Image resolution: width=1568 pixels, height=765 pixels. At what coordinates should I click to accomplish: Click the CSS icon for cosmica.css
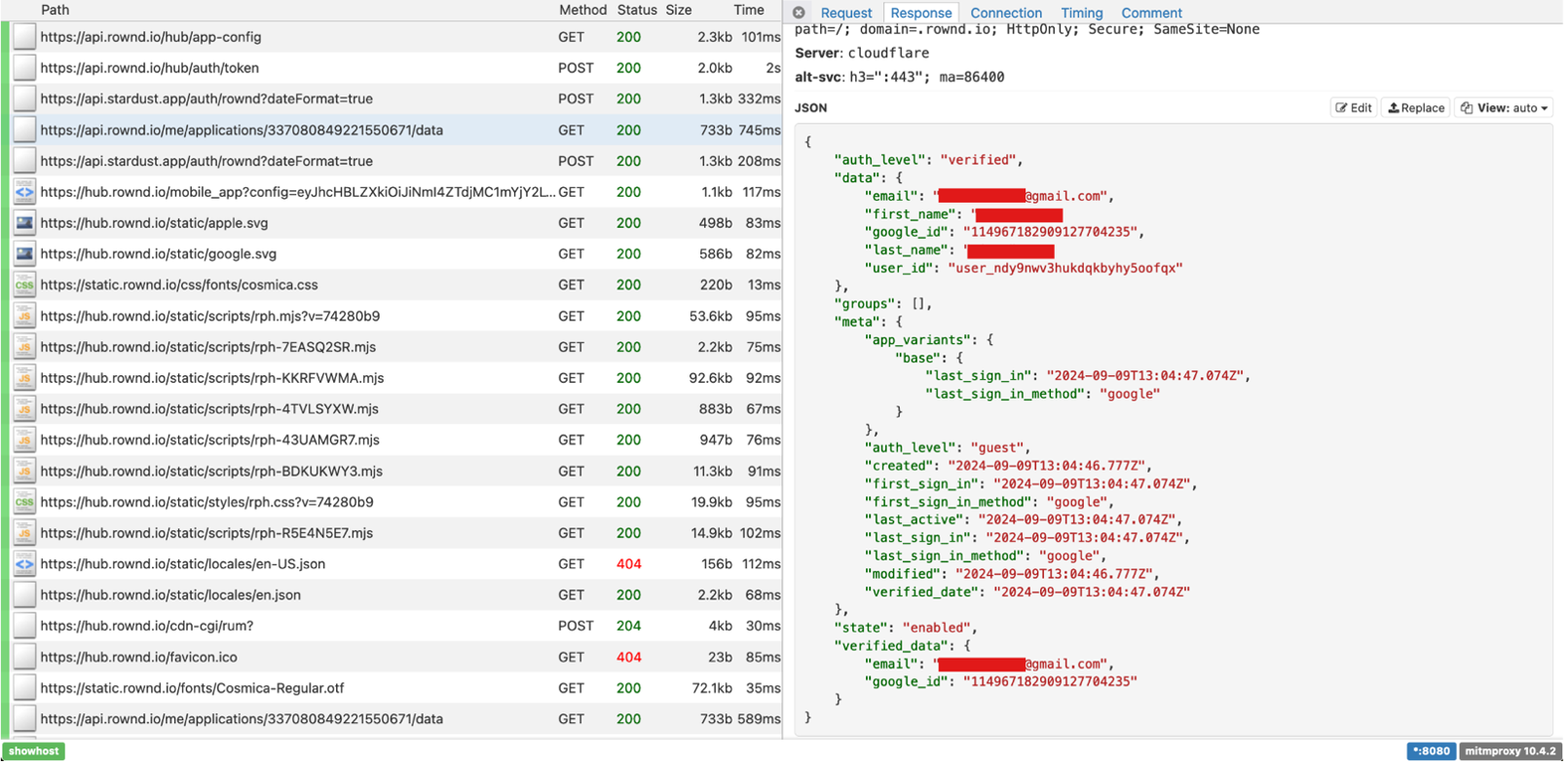coord(24,286)
